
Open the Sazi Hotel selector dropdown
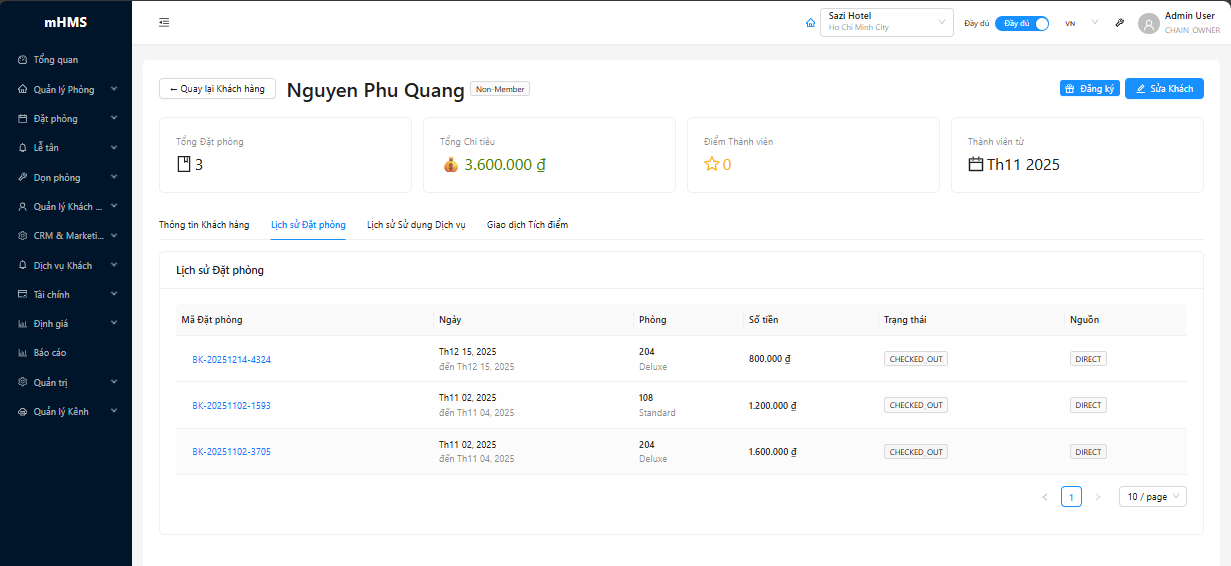[886, 23]
